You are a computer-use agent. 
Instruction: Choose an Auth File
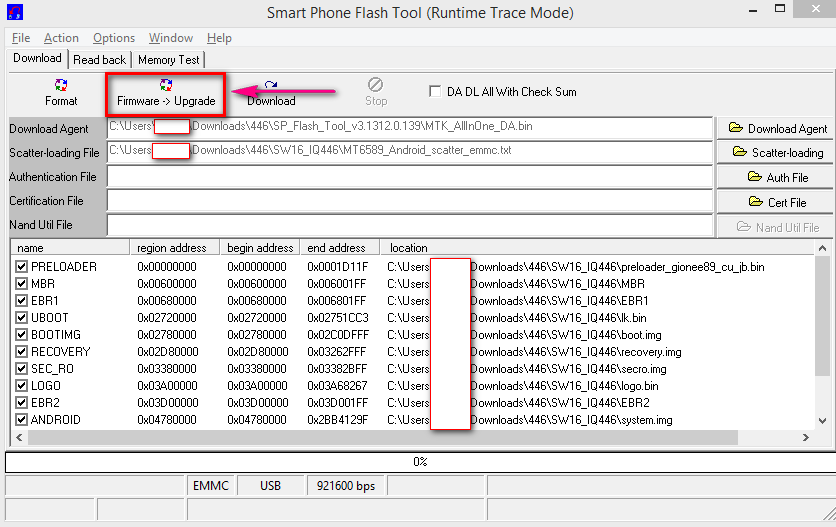click(x=777, y=177)
